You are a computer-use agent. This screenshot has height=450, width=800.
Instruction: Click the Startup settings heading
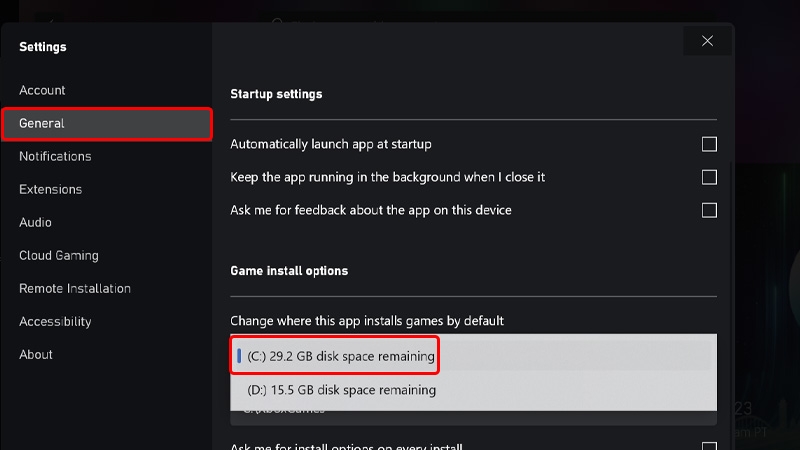pos(276,94)
